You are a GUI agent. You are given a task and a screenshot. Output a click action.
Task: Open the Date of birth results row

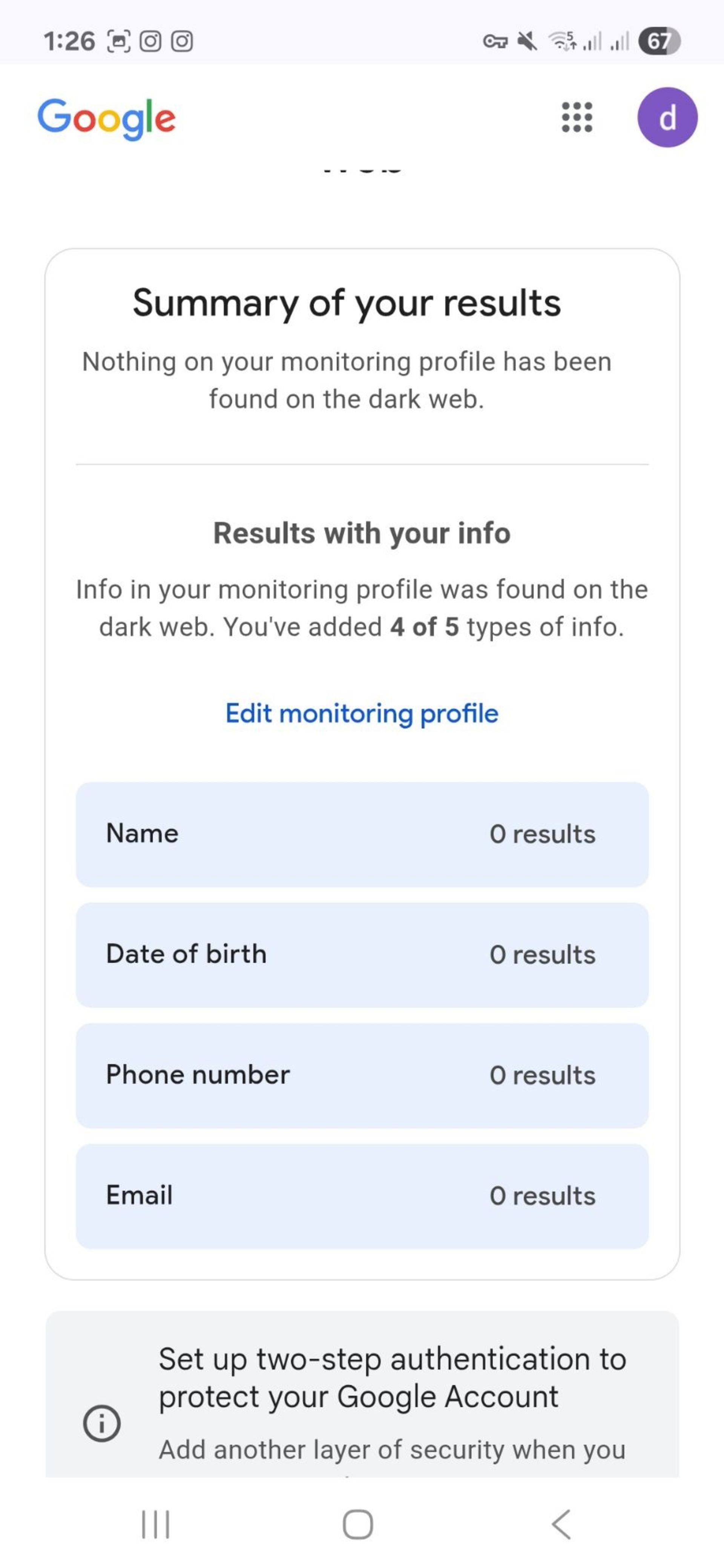(362, 955)
